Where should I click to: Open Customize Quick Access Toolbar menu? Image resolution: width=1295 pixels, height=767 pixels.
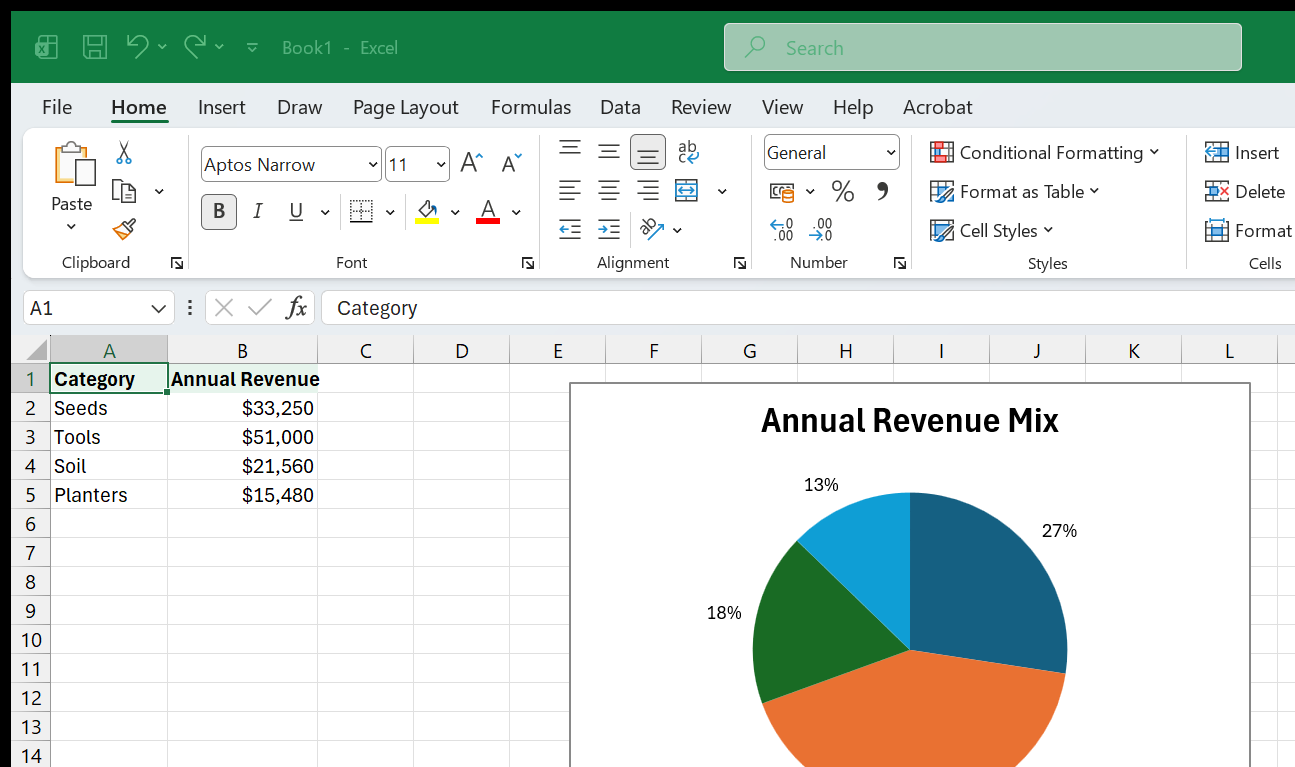252,47
